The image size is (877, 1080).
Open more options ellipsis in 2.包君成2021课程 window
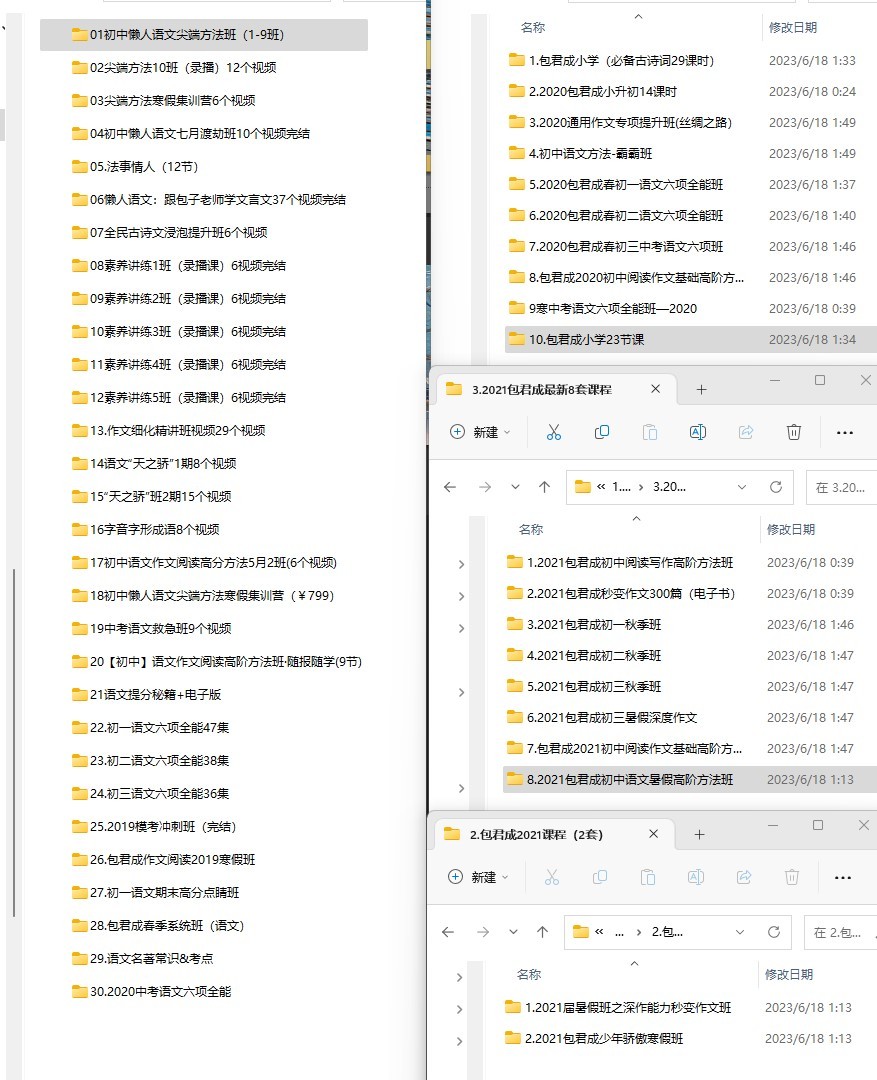tap(843, 878)
